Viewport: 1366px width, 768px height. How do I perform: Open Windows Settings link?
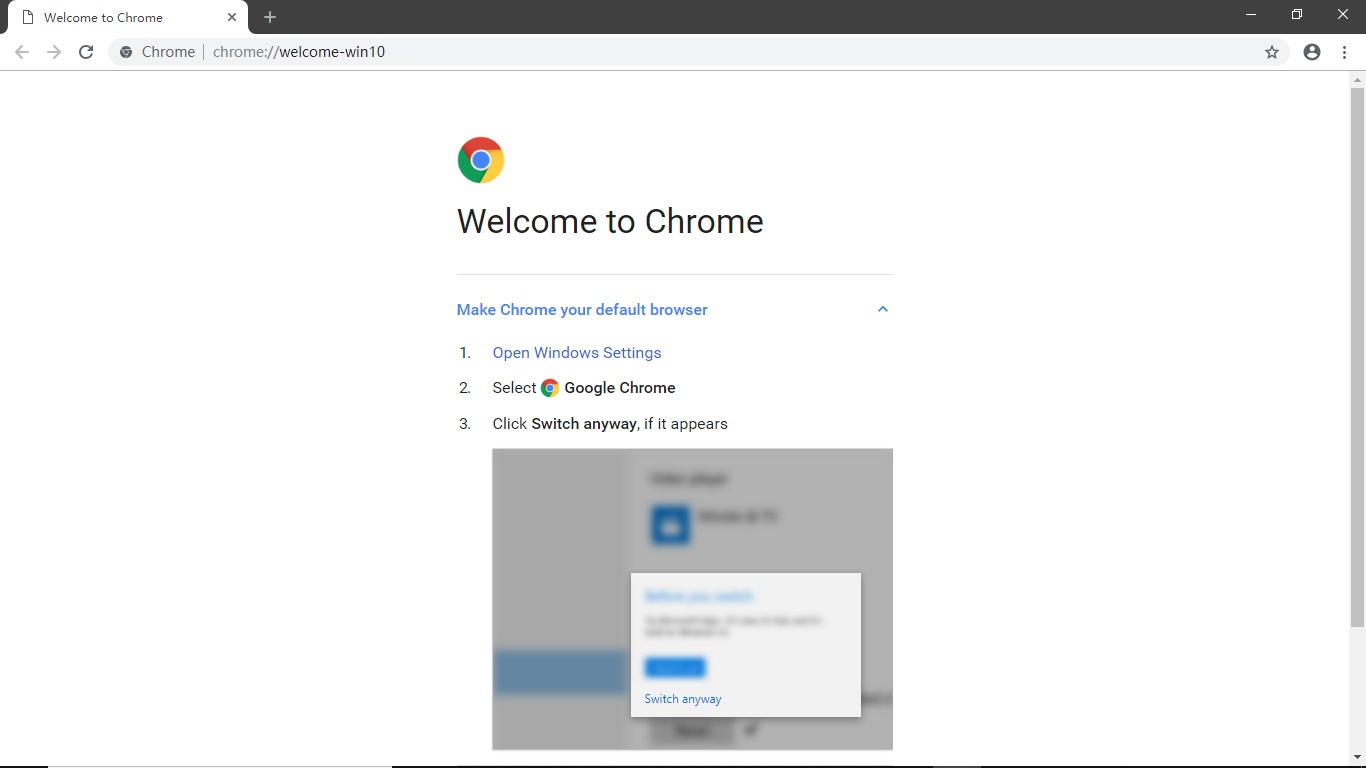point(577,353)
